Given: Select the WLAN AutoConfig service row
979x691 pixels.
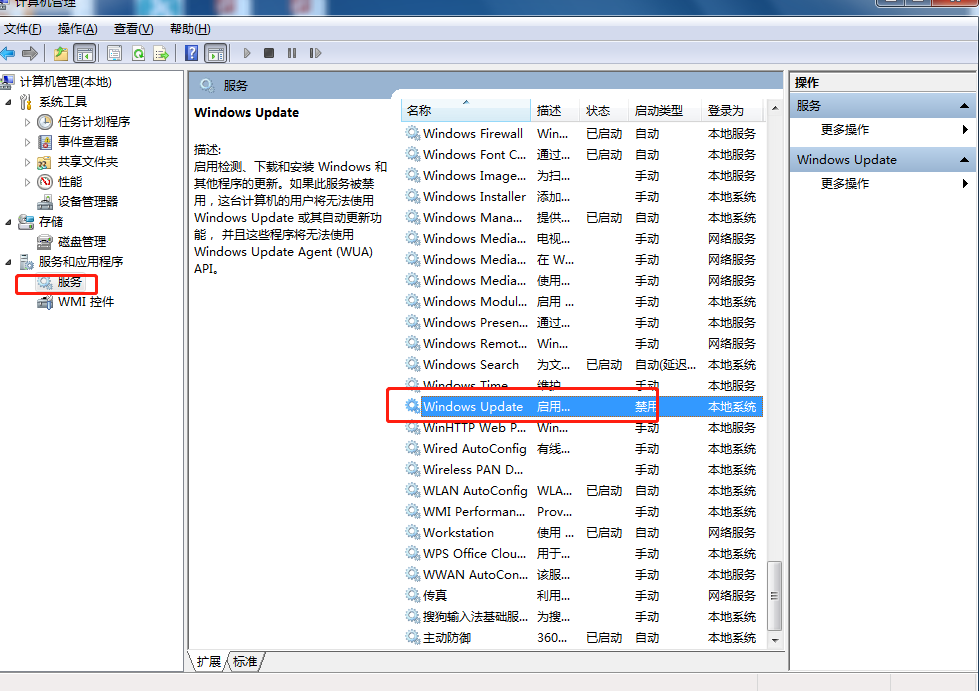Looking at the screenshot, I should [x=583, y=491].
